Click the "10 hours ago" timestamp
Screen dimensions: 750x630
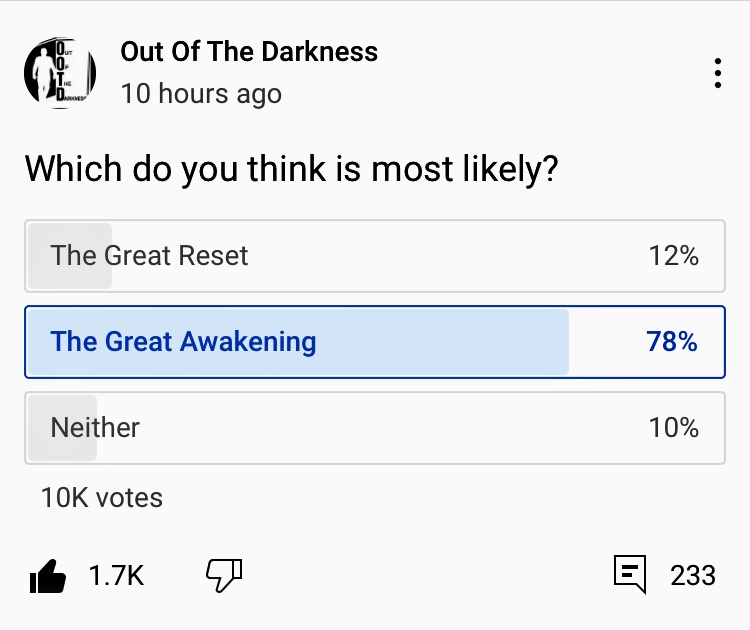[x=201, y=94]
